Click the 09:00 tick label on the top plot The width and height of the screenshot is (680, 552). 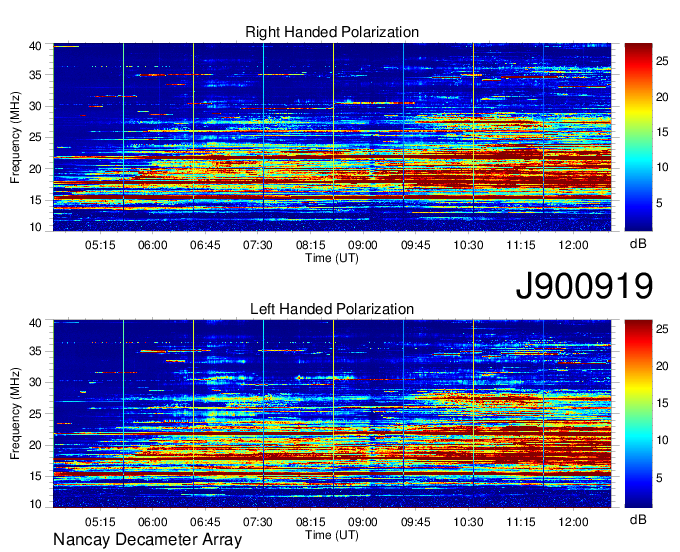click(x=363, y=245)
